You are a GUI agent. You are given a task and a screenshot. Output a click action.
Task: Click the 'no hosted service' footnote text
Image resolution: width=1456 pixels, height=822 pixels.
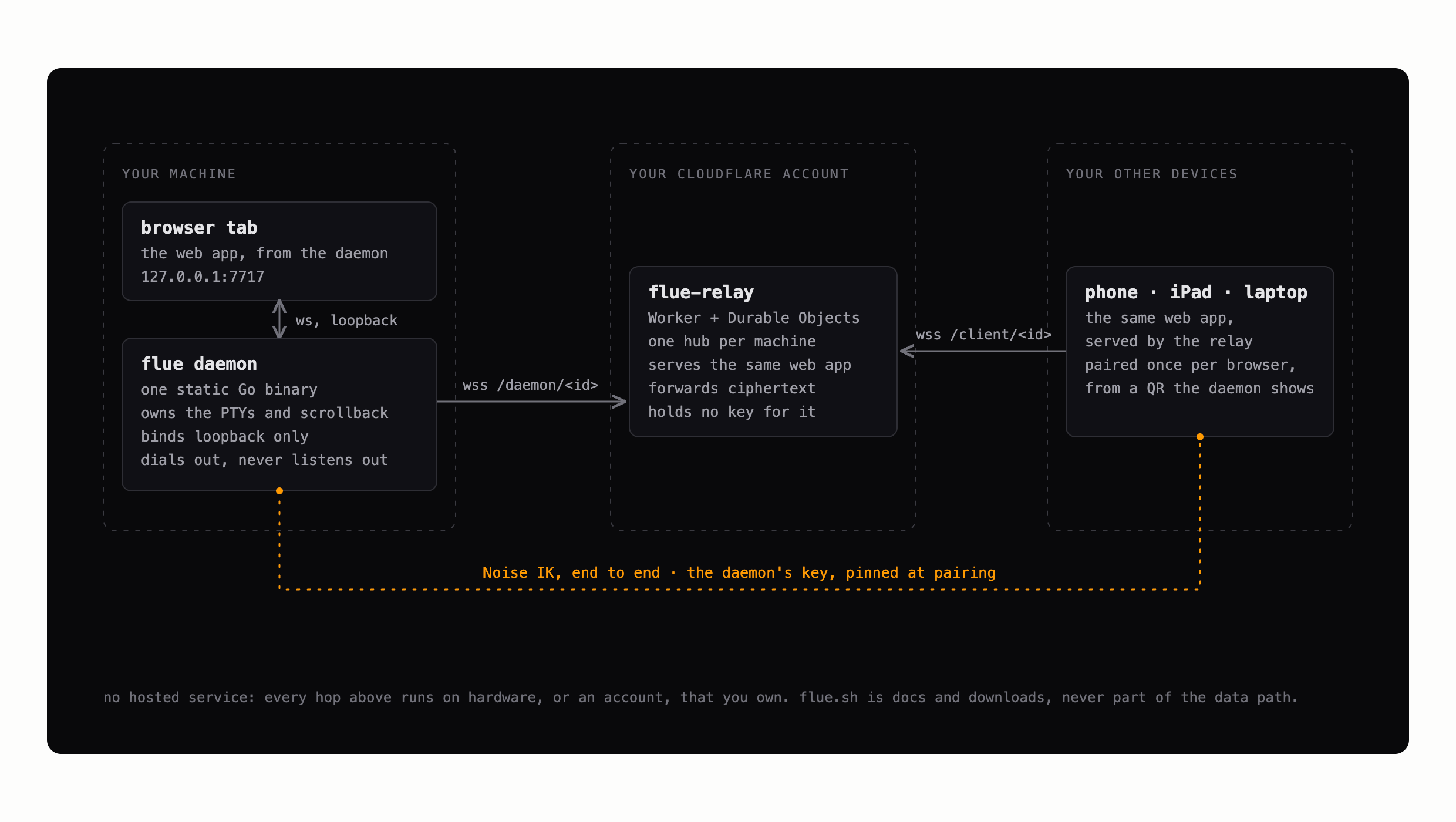click(x=700, y=698)
